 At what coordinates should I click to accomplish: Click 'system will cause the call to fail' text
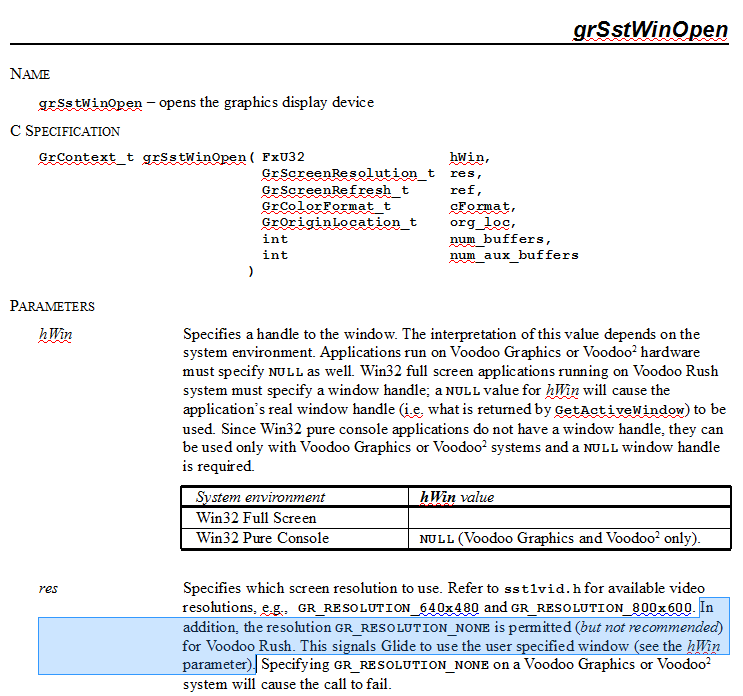point(287,685)
